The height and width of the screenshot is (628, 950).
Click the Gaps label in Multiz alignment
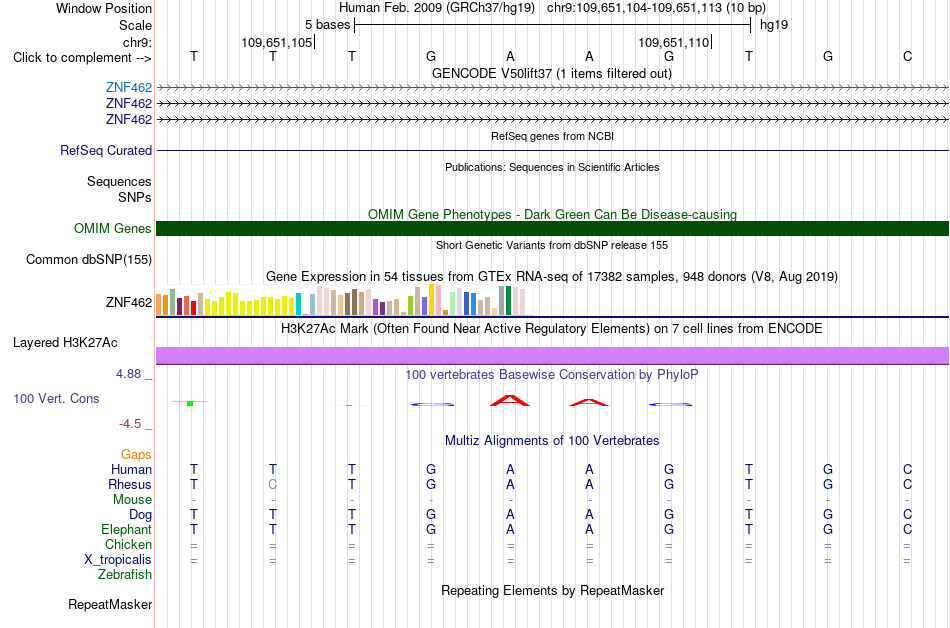[136, 454]
